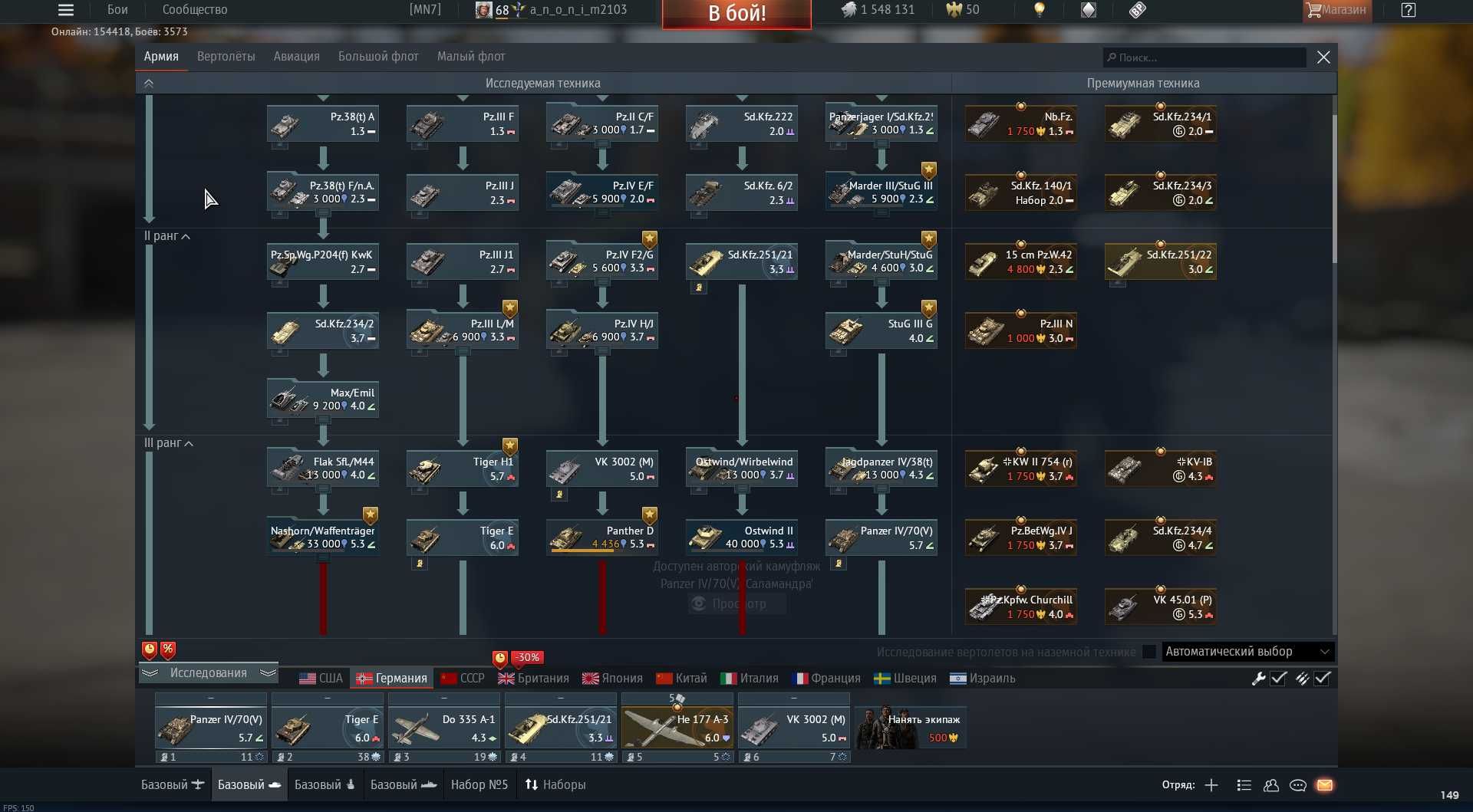Screen dimensions: 1473x812
Task: Click the research tree vertical scrollbar
Action: pos(1334,188)
